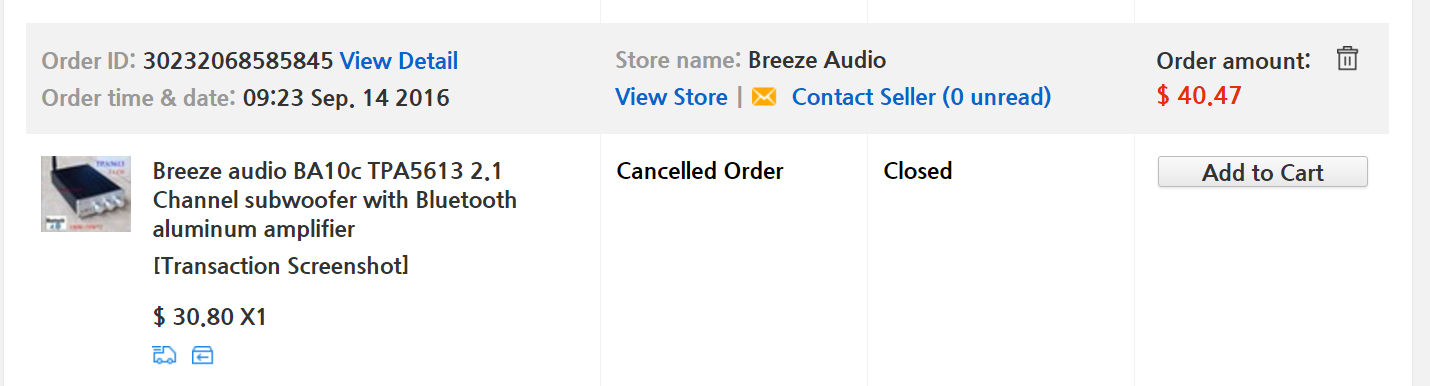Click the delivery truck icon
This screenshot has height=386, width=1430.
pos(165,355)
